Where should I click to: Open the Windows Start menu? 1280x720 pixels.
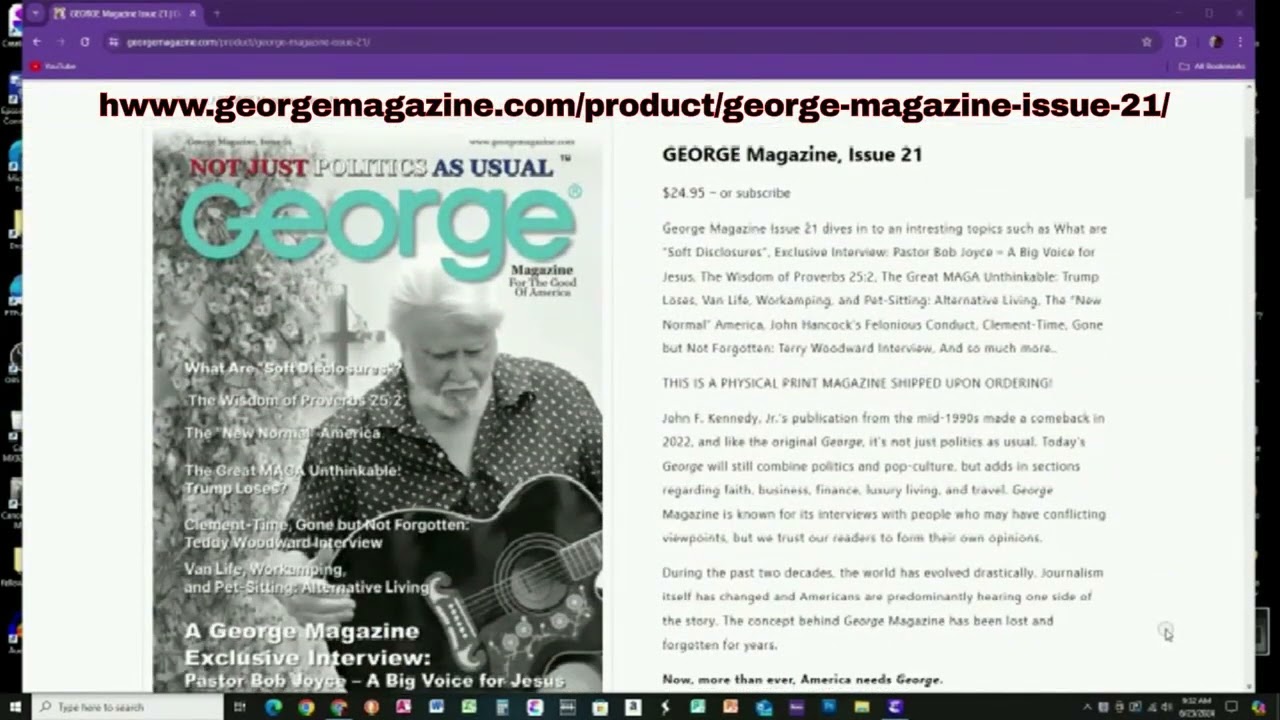tap(15, 707)
